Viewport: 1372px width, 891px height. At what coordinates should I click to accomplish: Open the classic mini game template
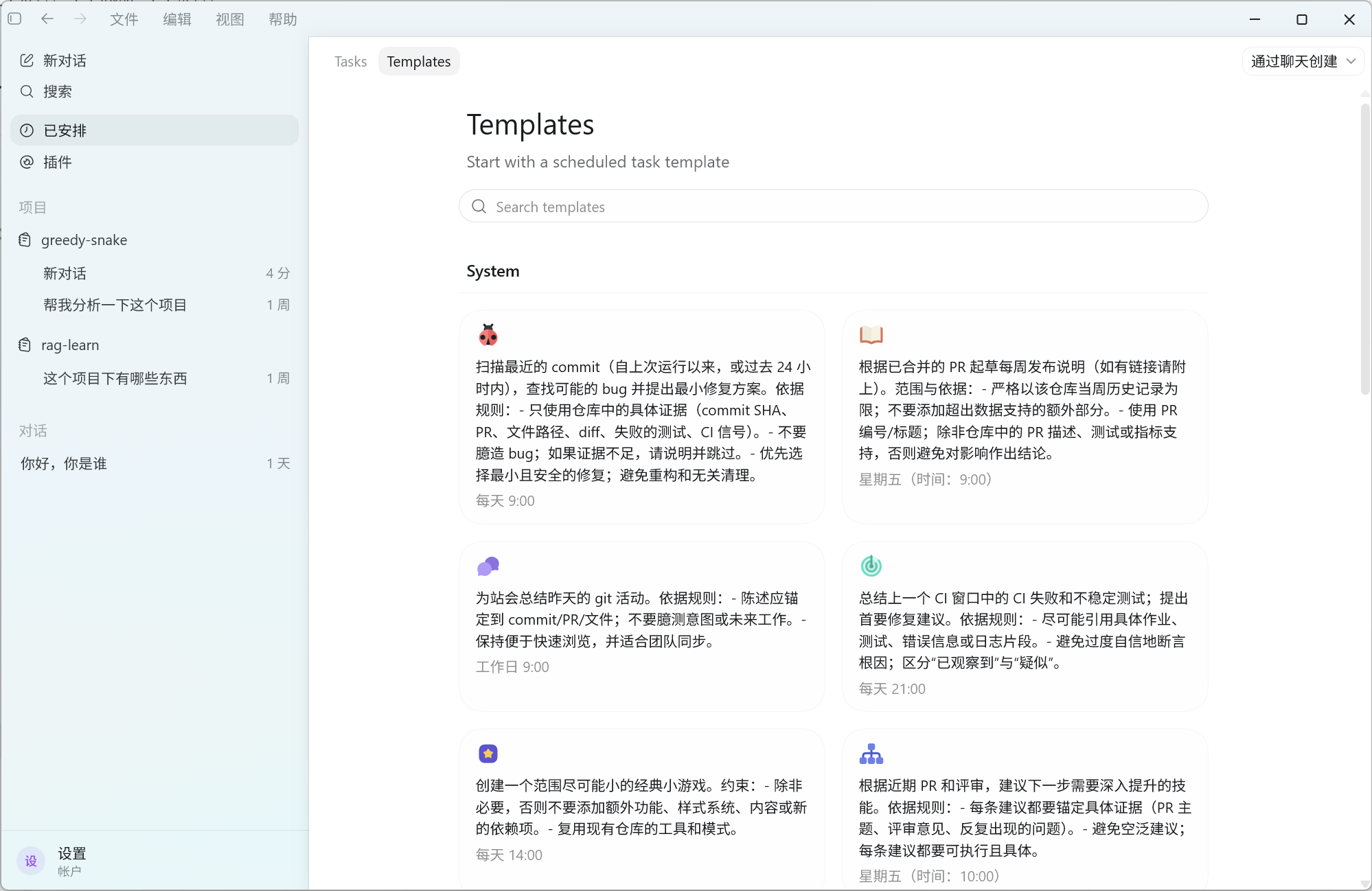[x=642, y=810]
